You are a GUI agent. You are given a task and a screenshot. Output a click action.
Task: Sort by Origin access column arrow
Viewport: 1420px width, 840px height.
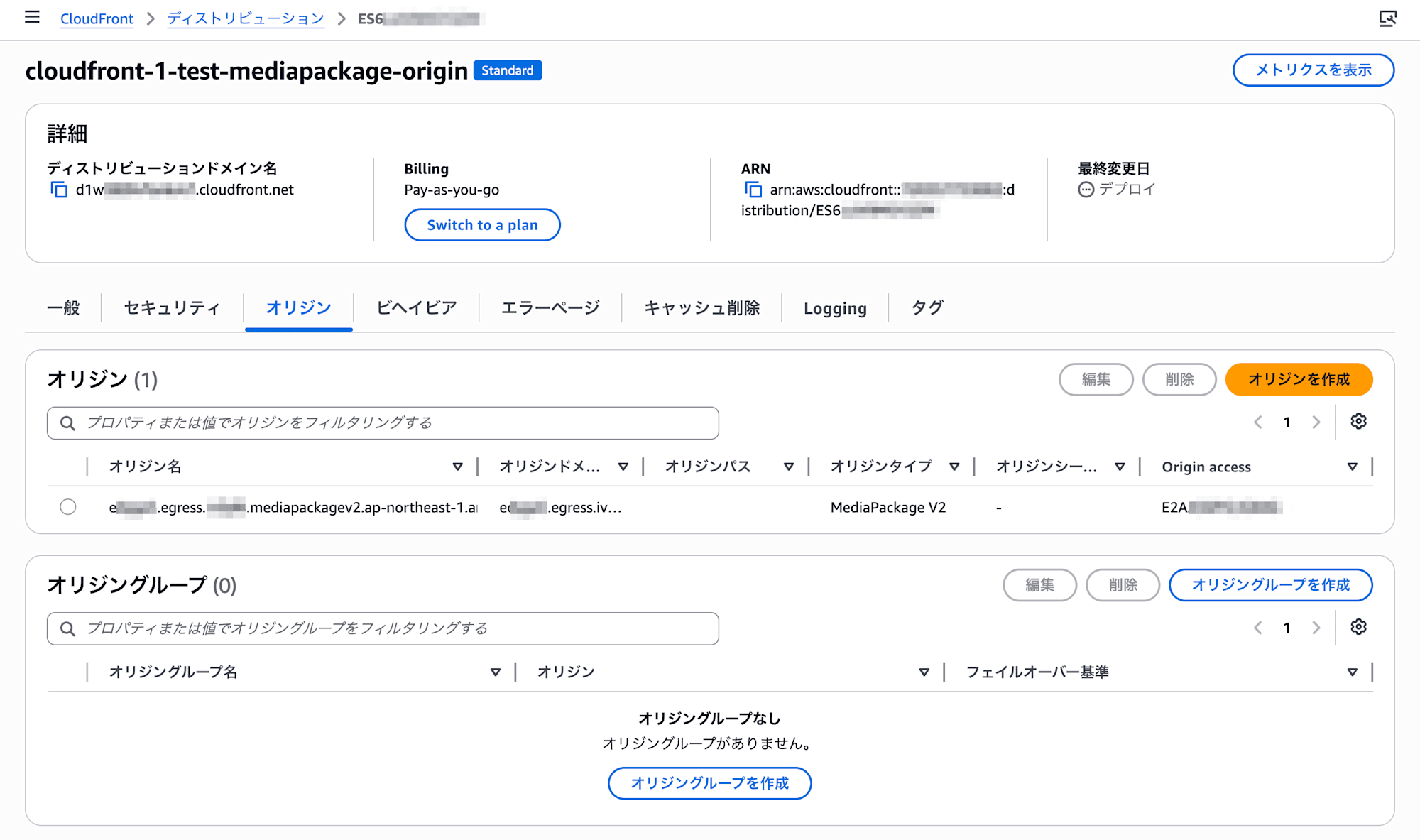point(1353,467)
